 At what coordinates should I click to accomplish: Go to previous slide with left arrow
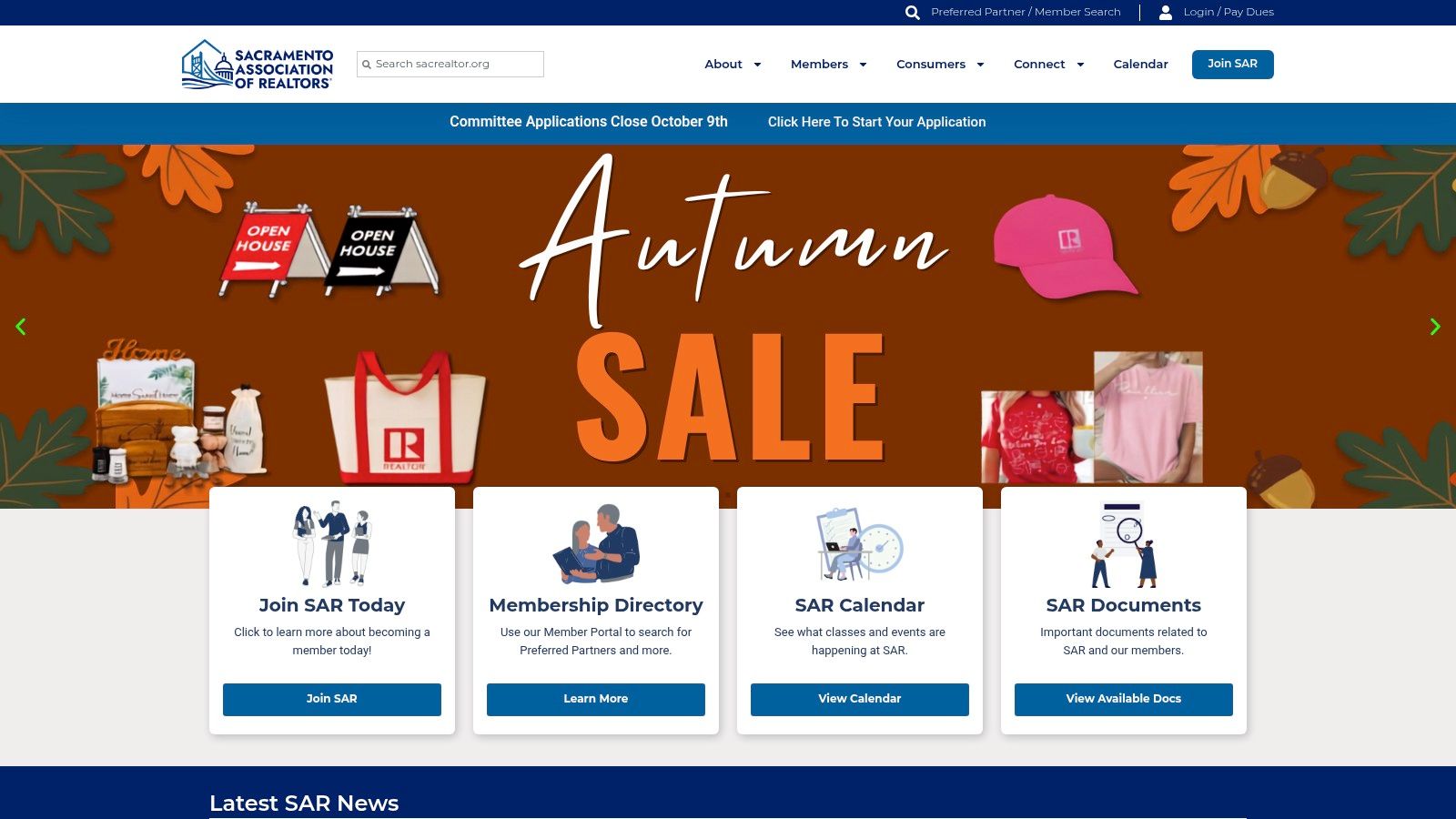coord(20,327)
